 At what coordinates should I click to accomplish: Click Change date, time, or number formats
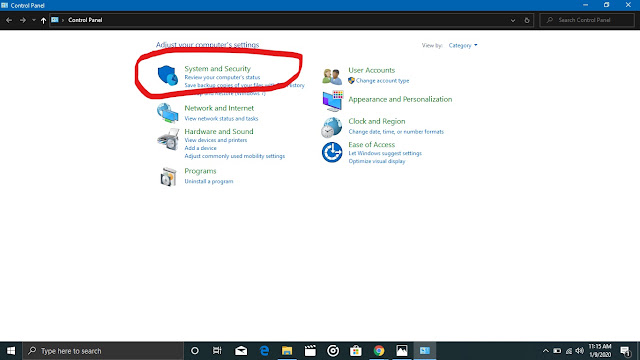(396, 132)
